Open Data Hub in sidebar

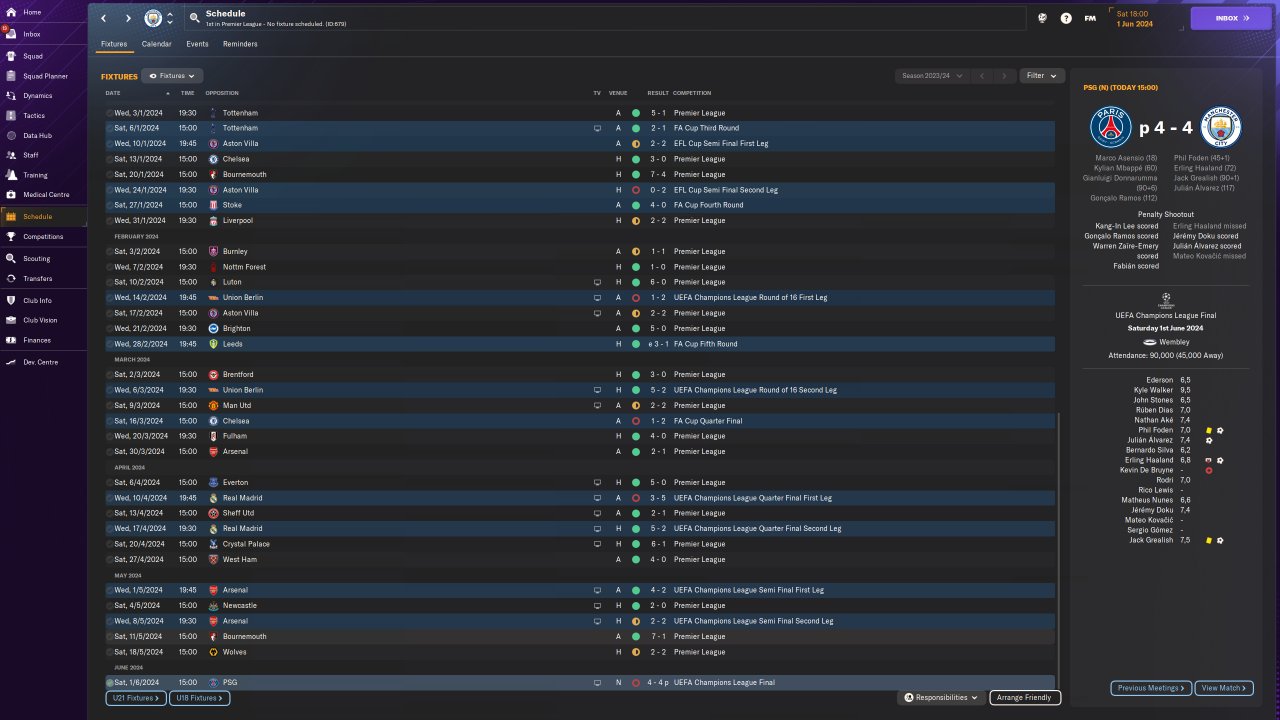37,135
